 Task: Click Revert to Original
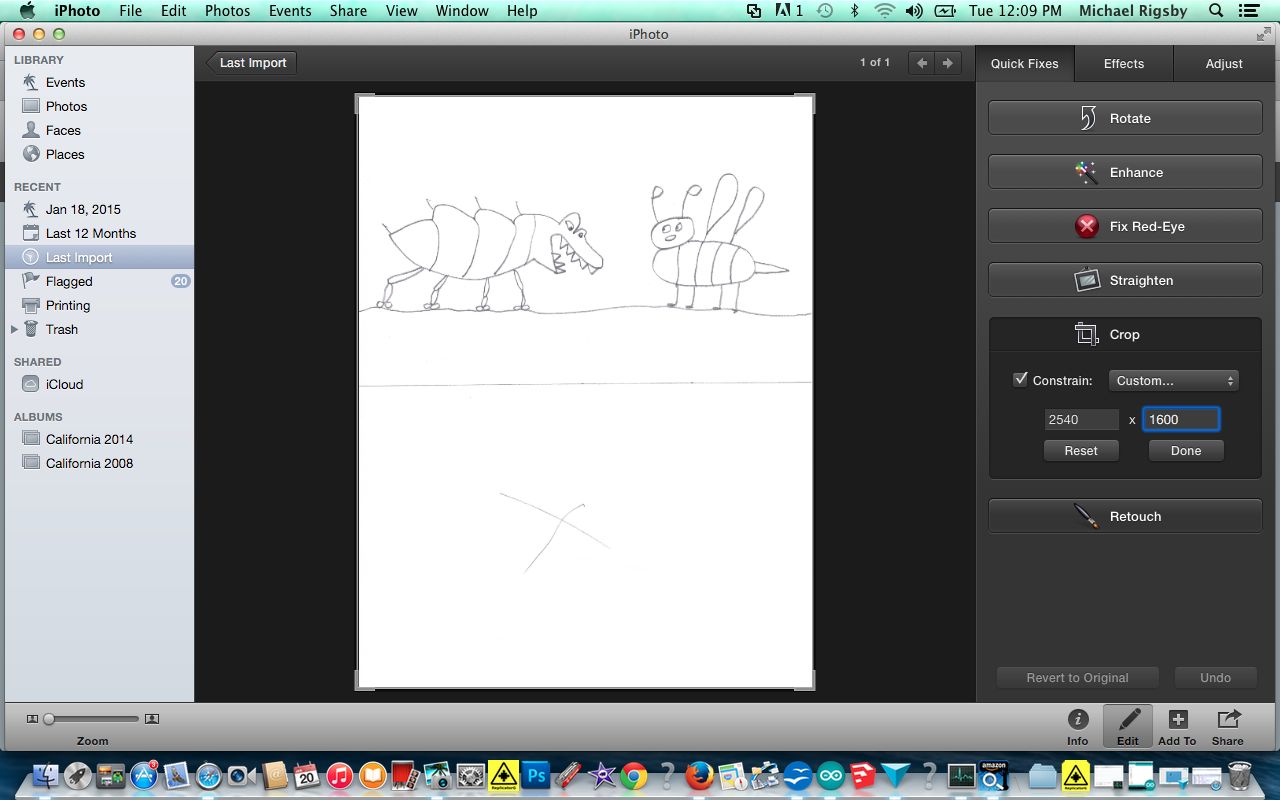pos(1077,677)
